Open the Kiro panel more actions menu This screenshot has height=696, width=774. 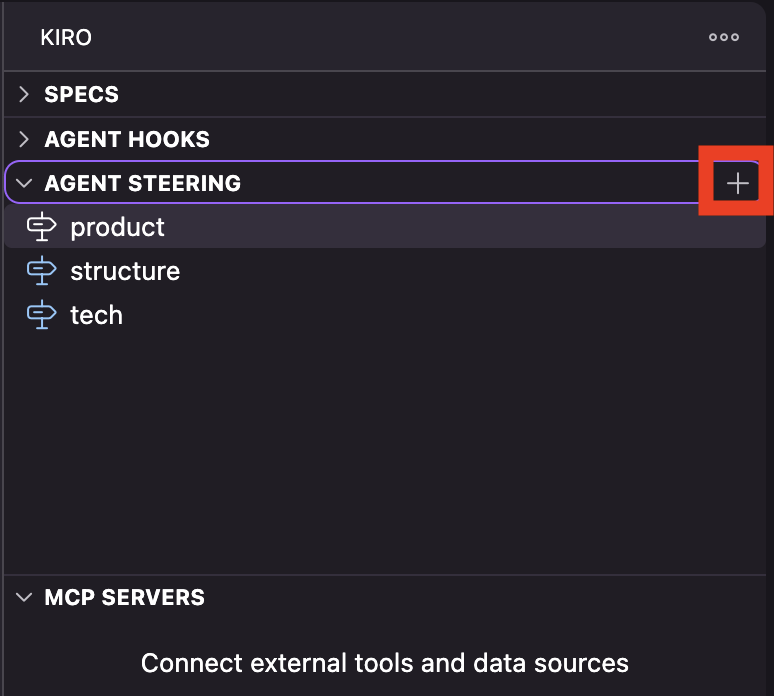tap(724, 37)
